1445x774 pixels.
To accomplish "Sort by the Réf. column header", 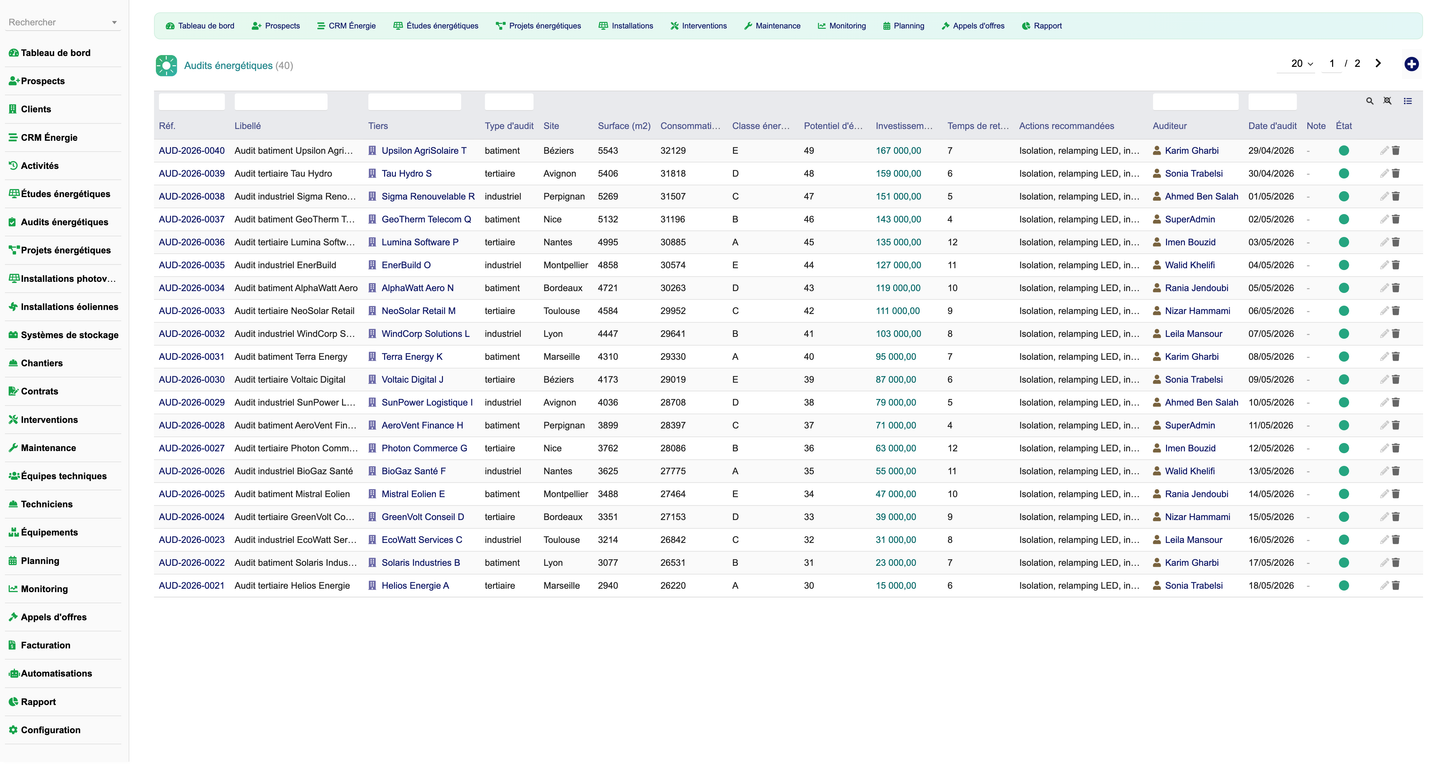I will (x=167, y=126).
